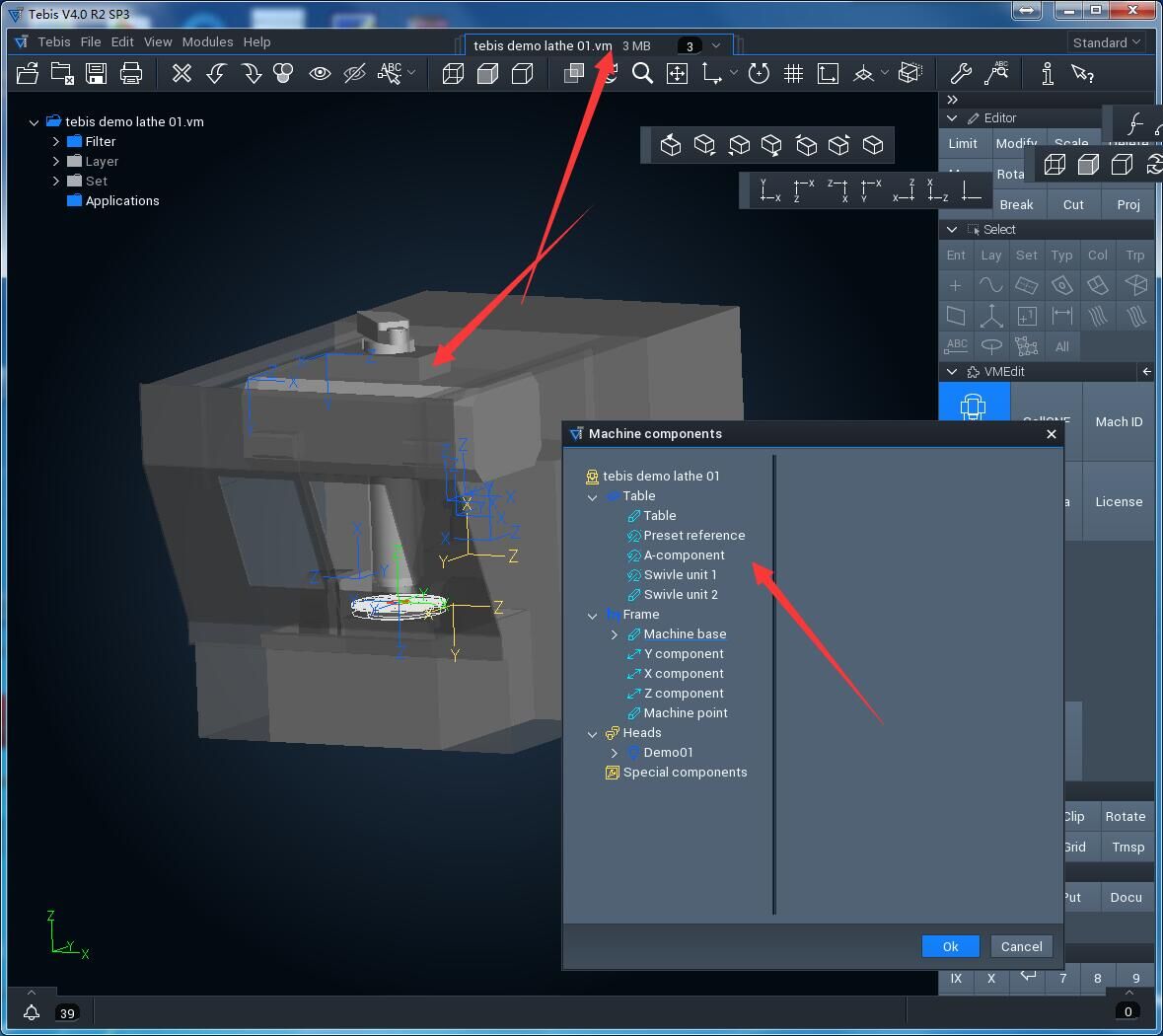Select shaded cube display mode

point(487,73)
